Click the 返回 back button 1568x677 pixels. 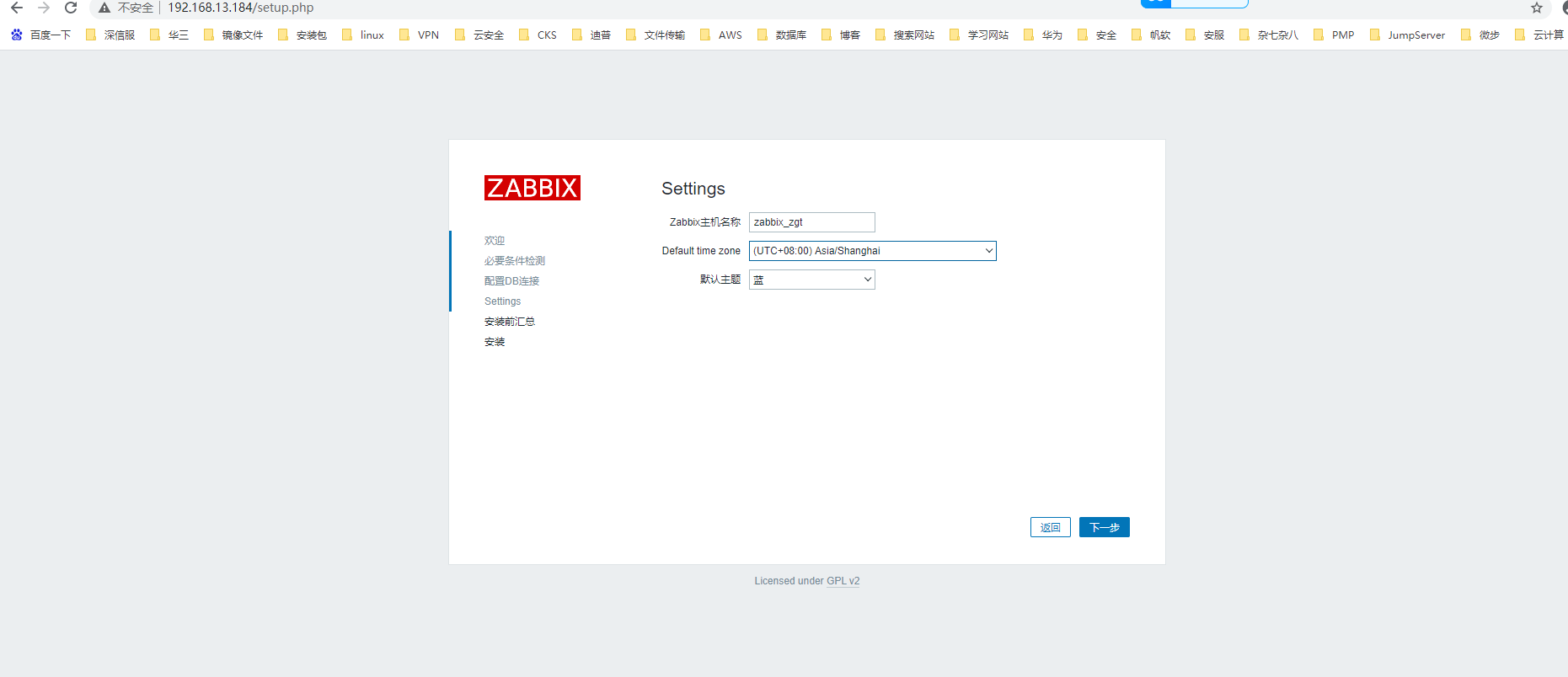(x=1050, y=527)
